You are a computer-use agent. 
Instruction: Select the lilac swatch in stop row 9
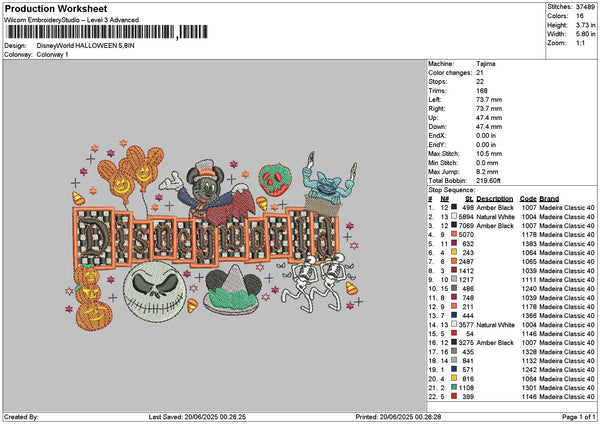tap(454, 279)
